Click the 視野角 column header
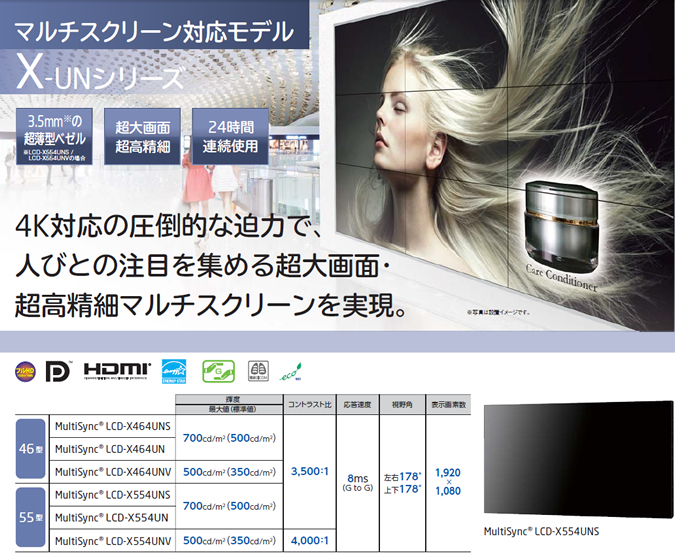Screen dimensions: 675x553 click(x=403, y=405)
